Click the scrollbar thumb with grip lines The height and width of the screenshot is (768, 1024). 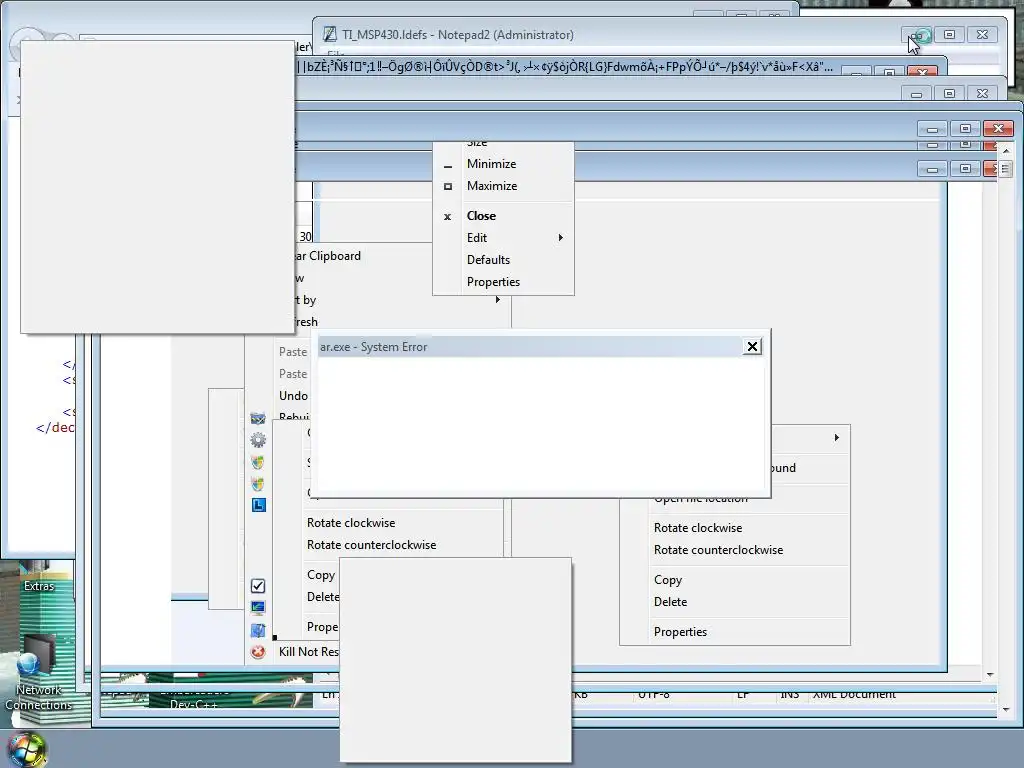1006,169
